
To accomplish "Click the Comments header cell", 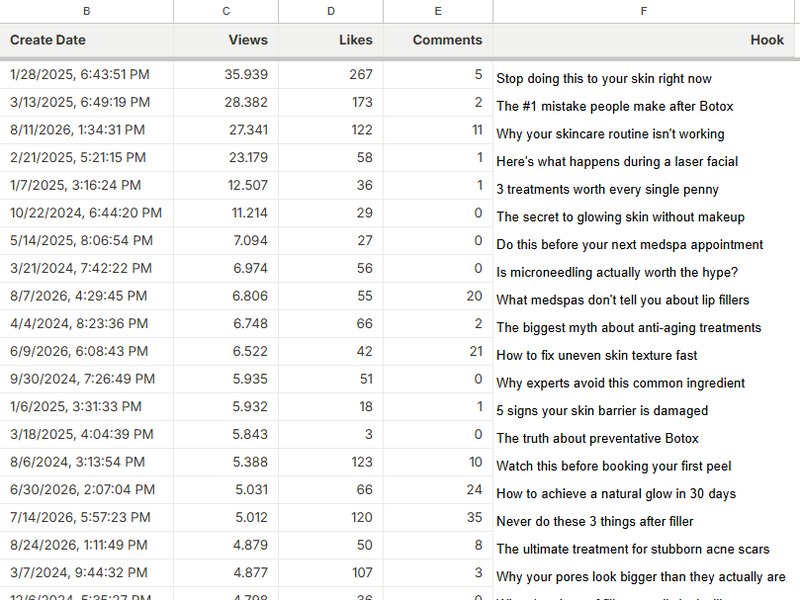I will [x=438, y=40].
